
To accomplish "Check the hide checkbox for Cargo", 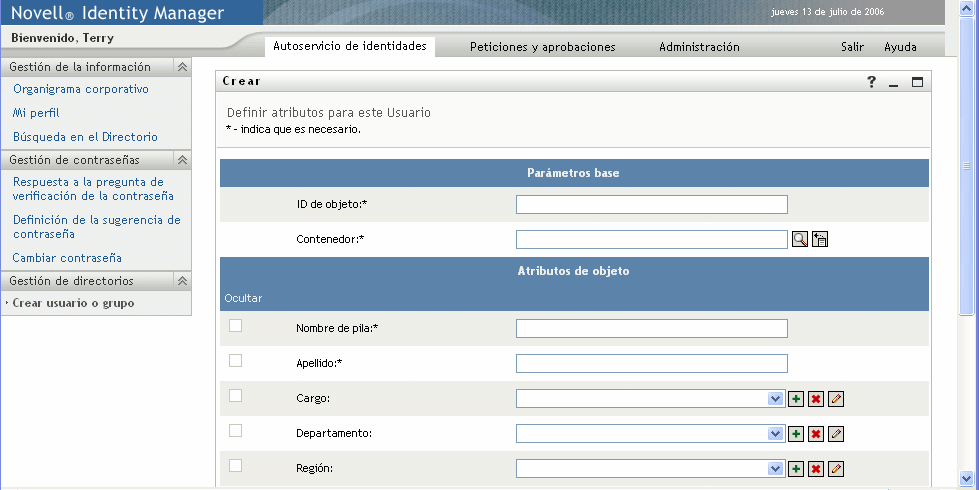I will click(236, 395).
